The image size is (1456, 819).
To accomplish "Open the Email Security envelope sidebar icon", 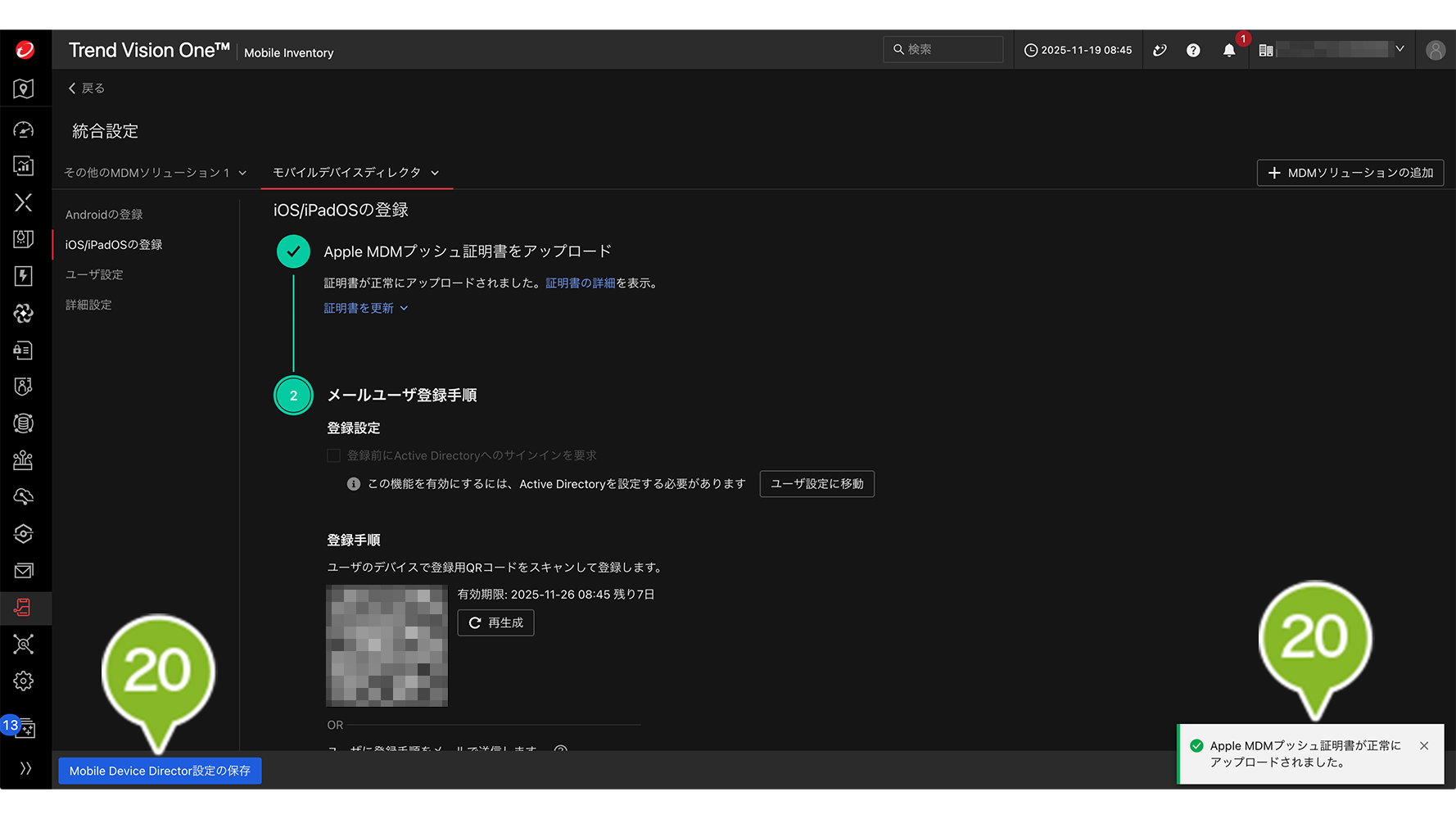I will (x=23, y=571).
